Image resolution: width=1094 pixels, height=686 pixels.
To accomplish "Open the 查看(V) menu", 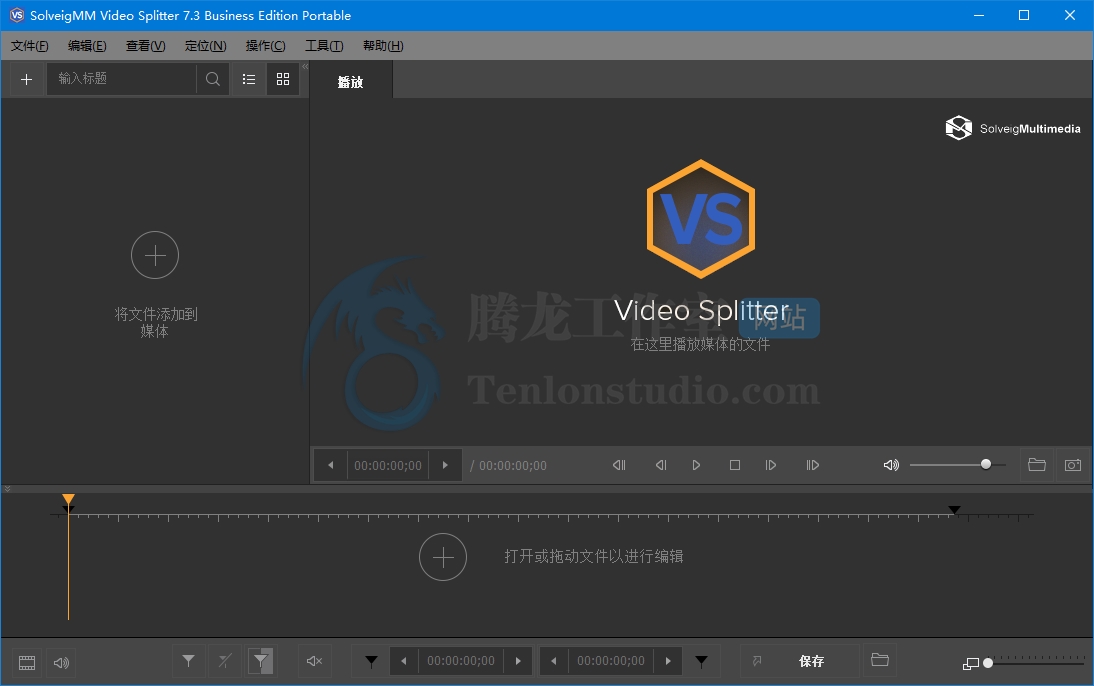I will tap(145, 46).
